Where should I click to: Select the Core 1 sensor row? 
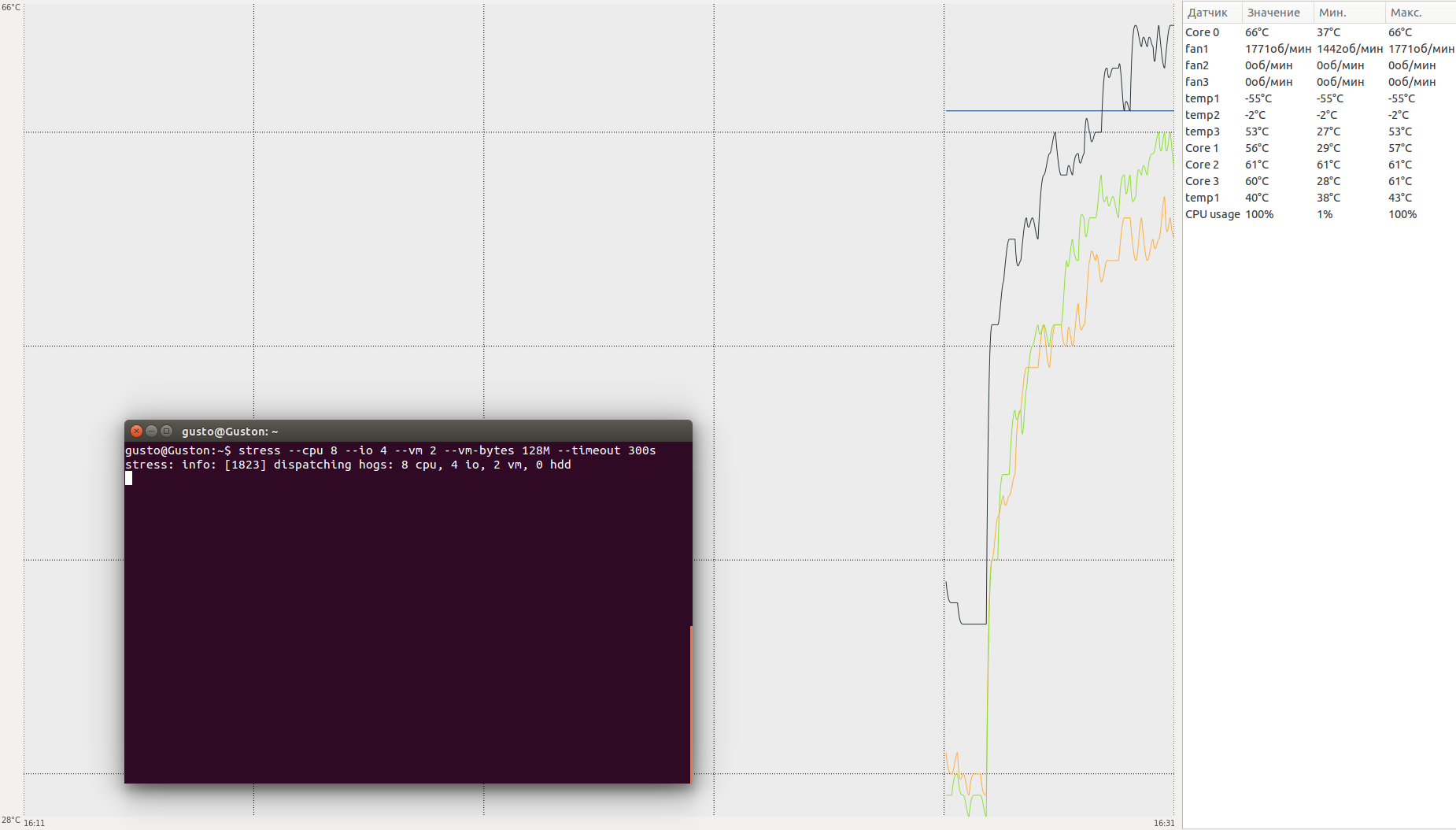click(1319, 148)
